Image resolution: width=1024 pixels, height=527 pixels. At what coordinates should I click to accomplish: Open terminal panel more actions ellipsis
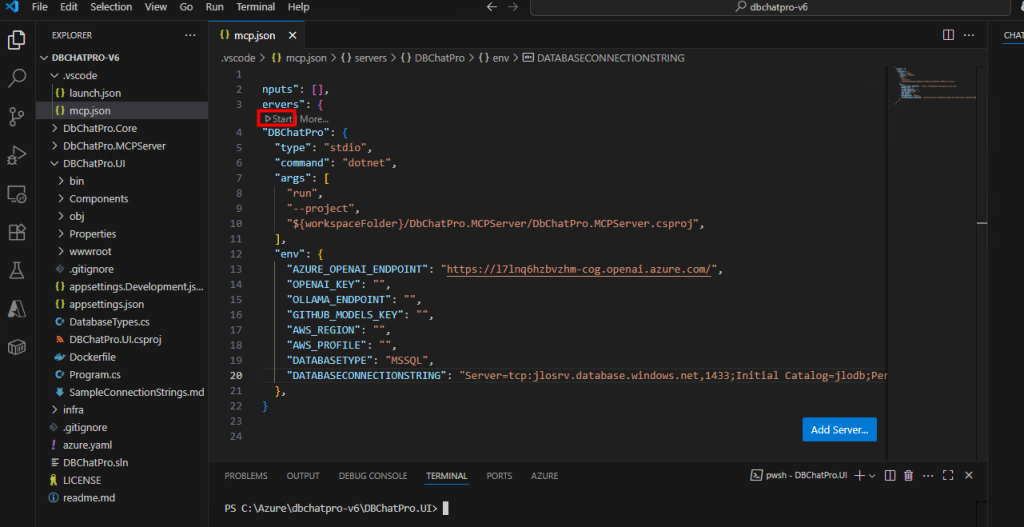928,475
